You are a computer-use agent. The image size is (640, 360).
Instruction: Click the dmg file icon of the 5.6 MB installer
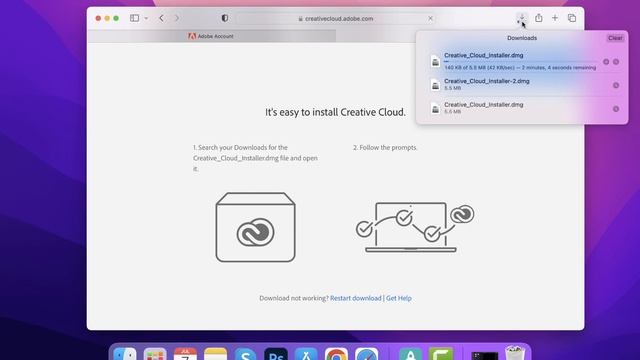(436, 109)
